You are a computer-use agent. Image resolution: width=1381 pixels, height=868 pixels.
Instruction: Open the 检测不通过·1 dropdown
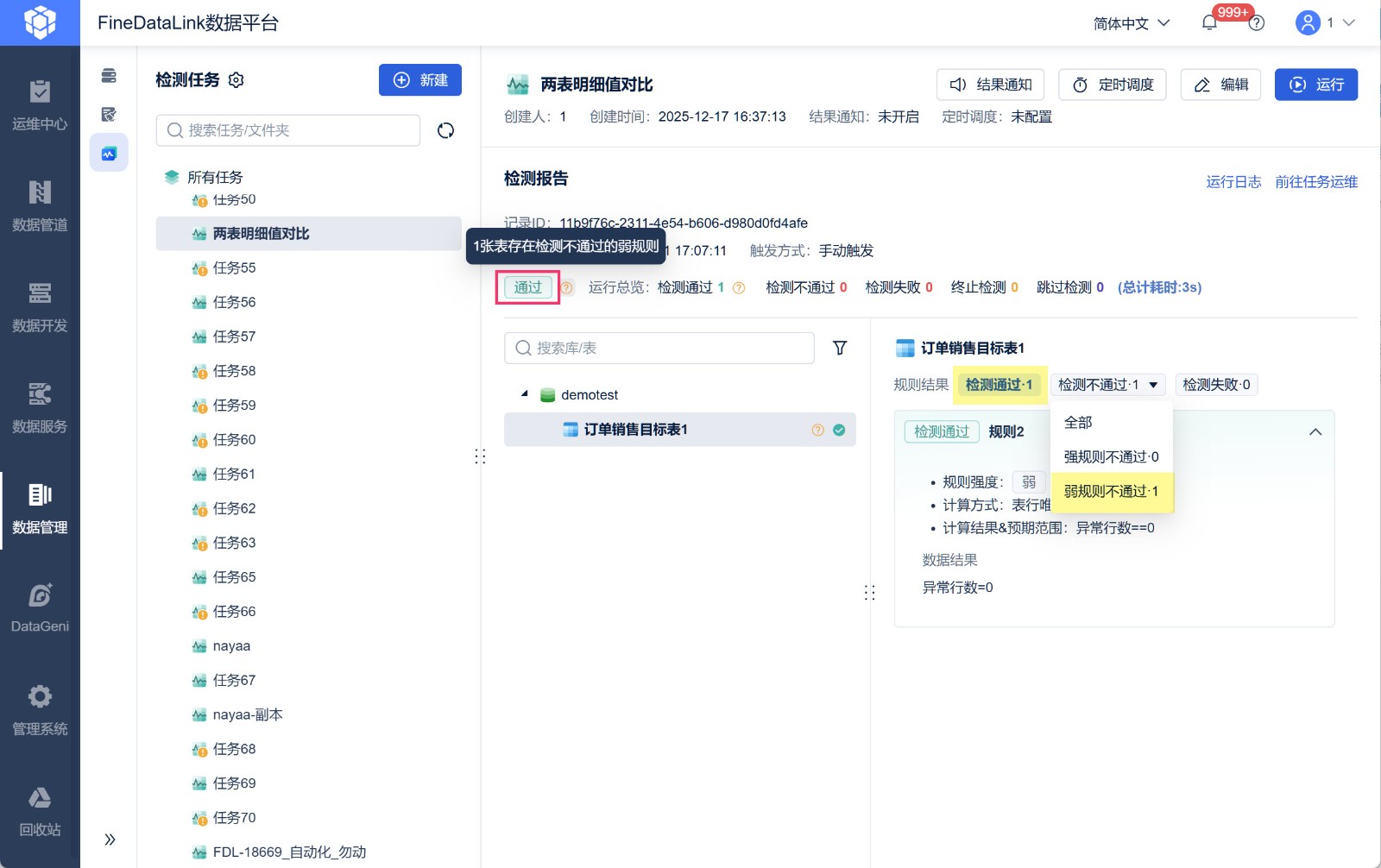pos(1108,385)
